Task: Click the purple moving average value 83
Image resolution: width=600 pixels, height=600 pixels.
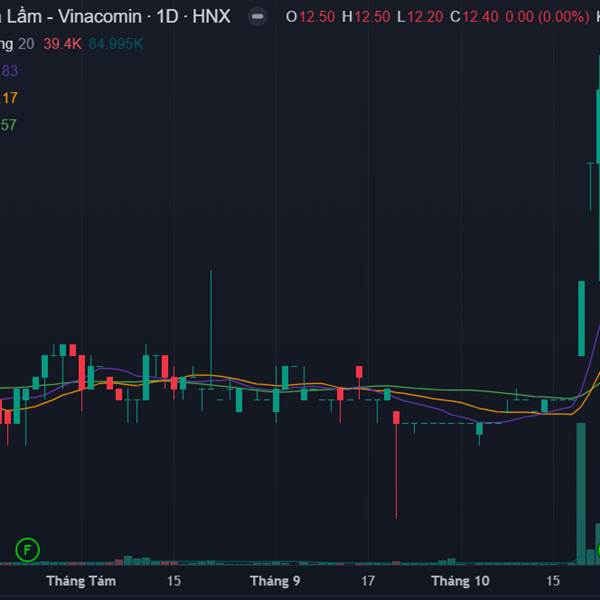Action: [9, 71]
